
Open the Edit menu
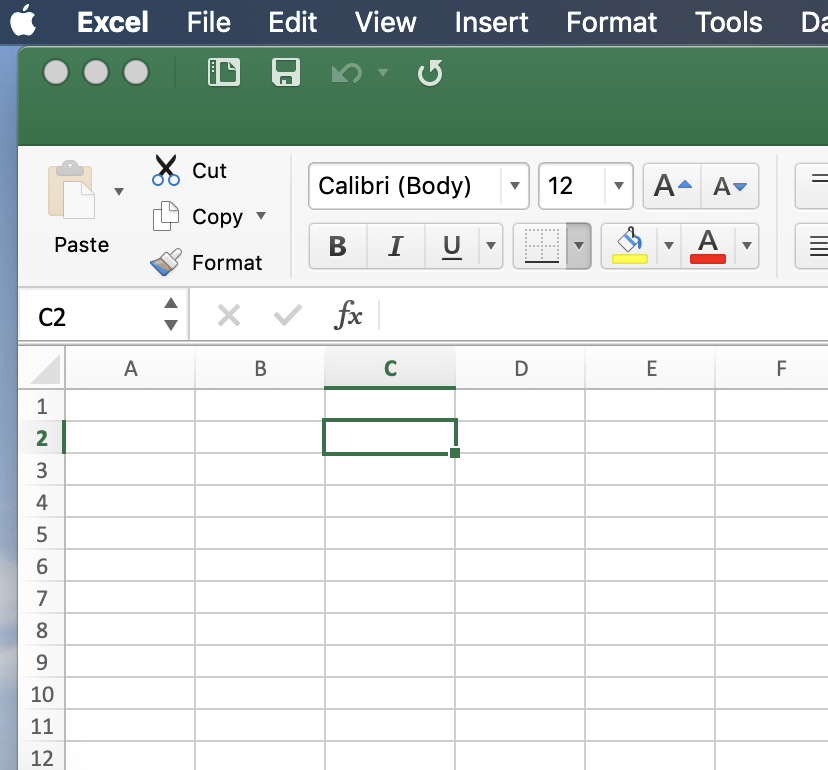coord(292,22)
